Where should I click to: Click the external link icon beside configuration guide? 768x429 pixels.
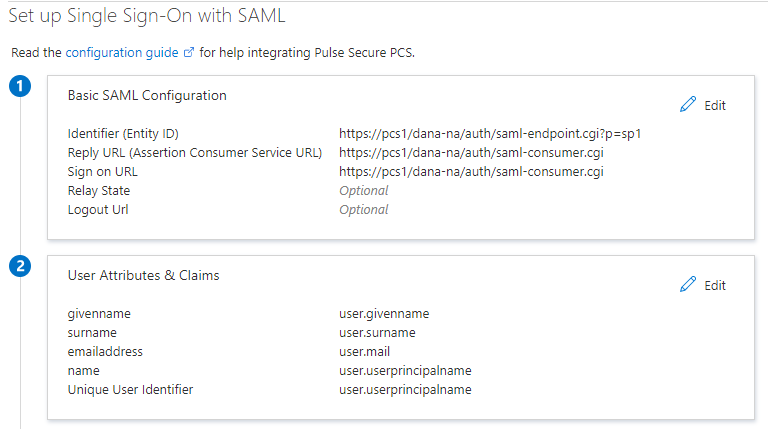point(189,53)
